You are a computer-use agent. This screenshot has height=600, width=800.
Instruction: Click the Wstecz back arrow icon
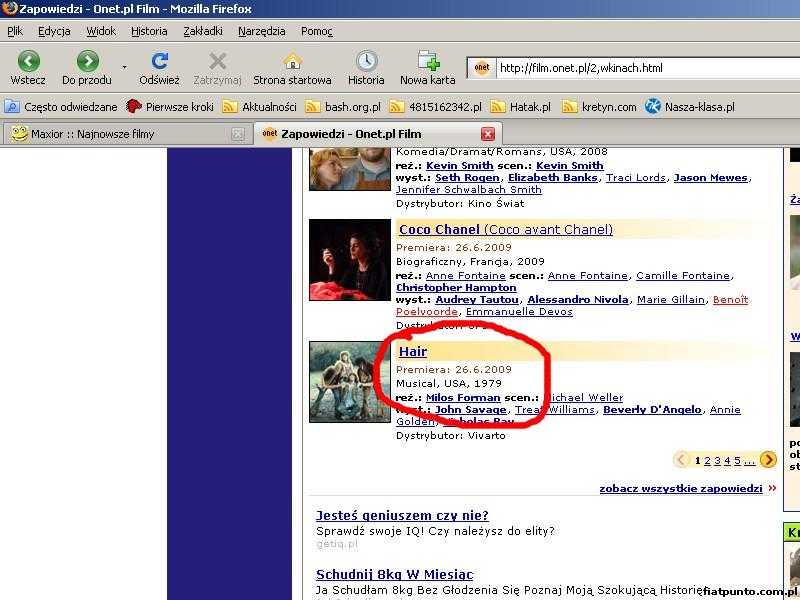click(29, 61)
